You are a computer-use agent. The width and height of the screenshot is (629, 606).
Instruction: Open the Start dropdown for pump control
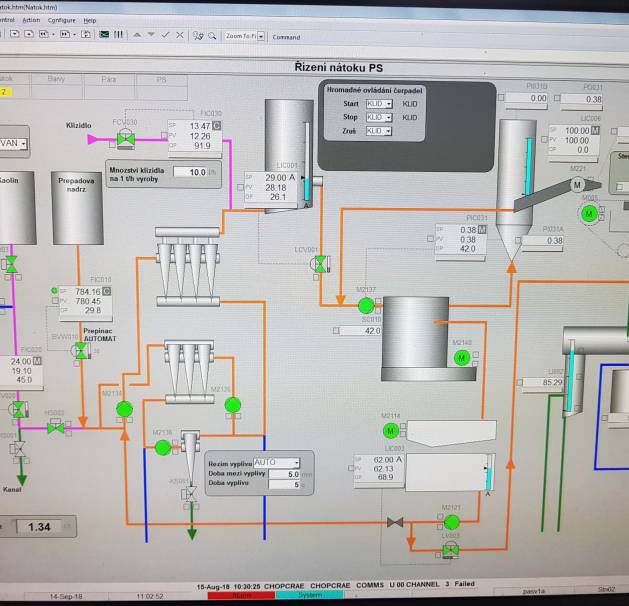click(x=379, y=104)
